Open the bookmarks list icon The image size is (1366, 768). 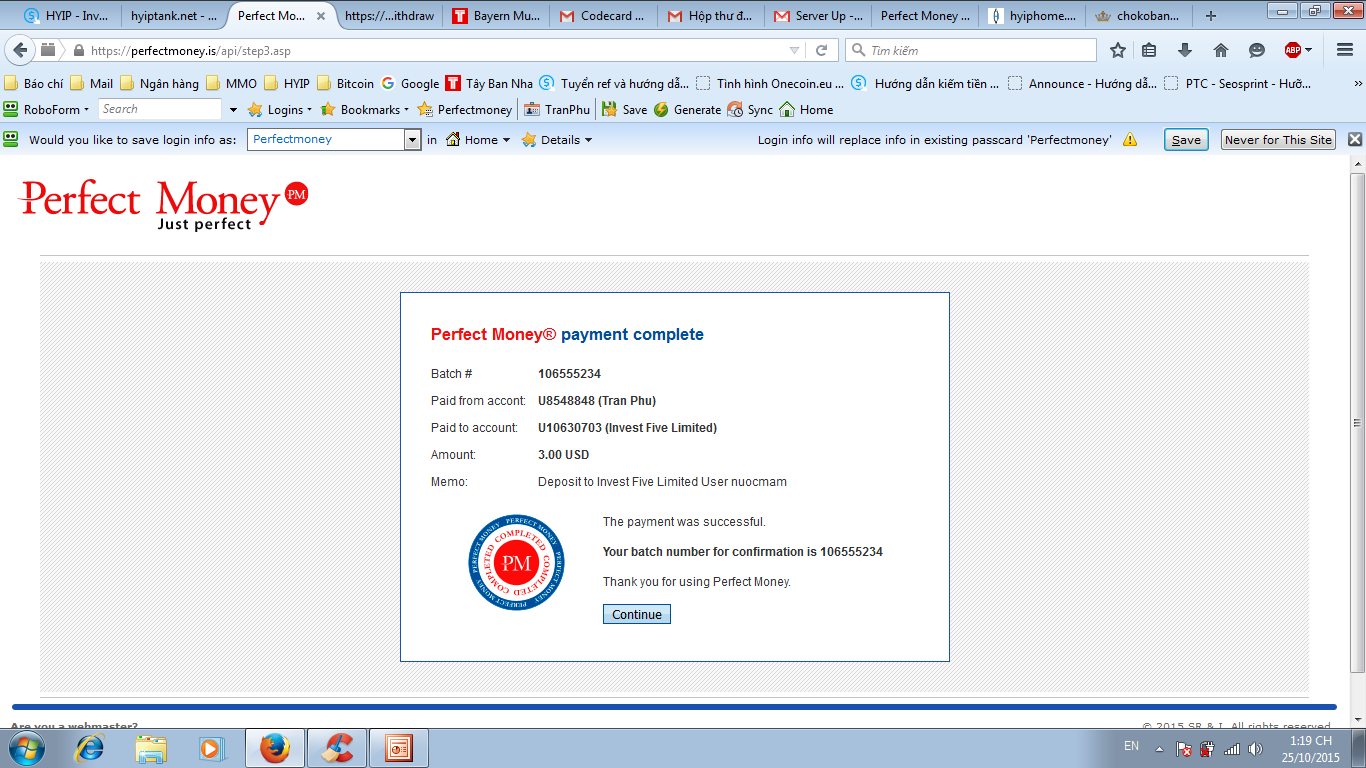1150,50
